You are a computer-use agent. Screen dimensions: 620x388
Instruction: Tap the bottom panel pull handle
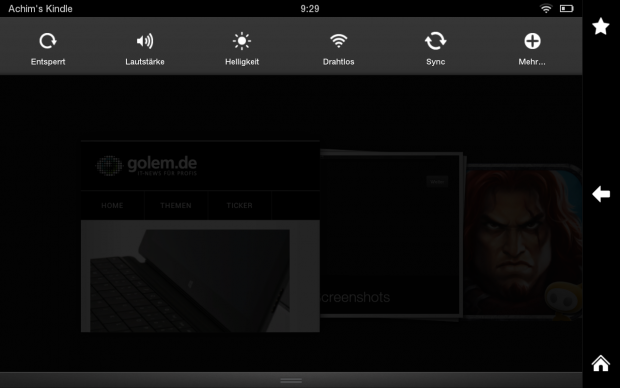pyautogui.click(x=291, y=380)
